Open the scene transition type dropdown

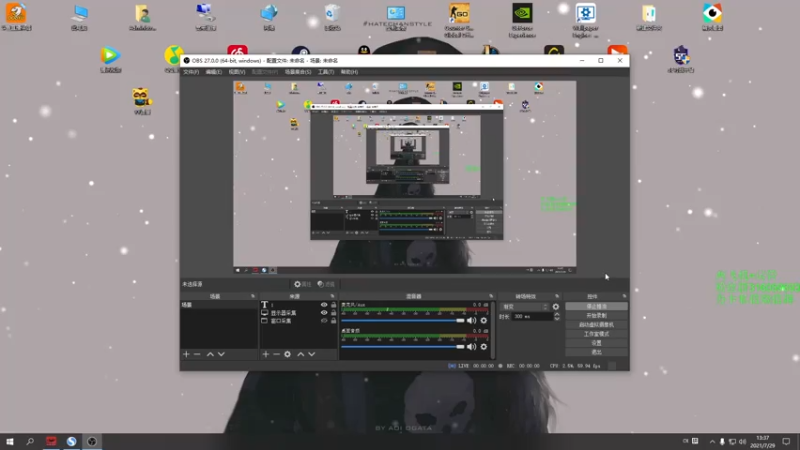(x=525, y=307)
